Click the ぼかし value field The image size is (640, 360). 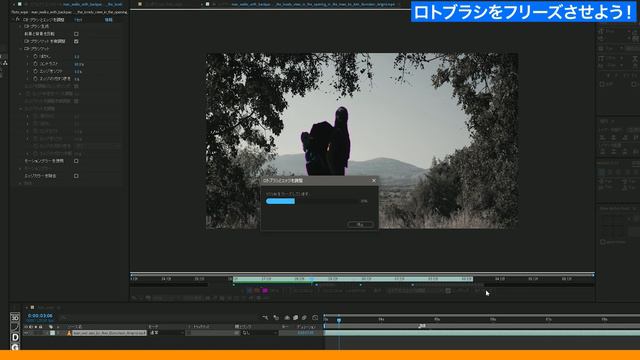[77, 57]
